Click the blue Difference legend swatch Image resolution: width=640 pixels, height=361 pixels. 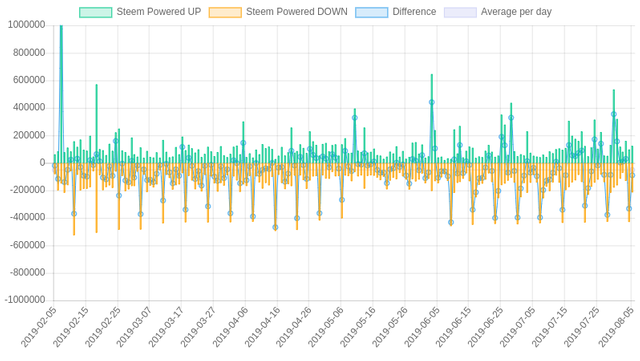(x=371, y=12)
